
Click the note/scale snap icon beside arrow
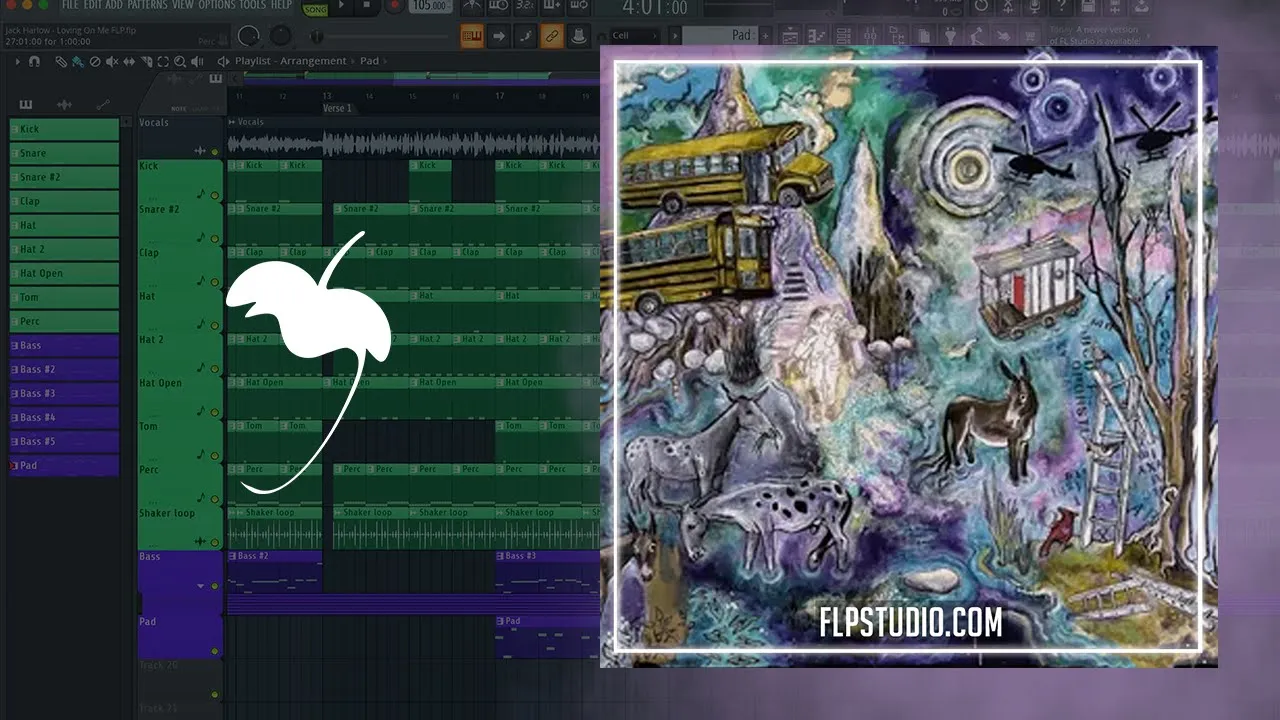[524, 37]
